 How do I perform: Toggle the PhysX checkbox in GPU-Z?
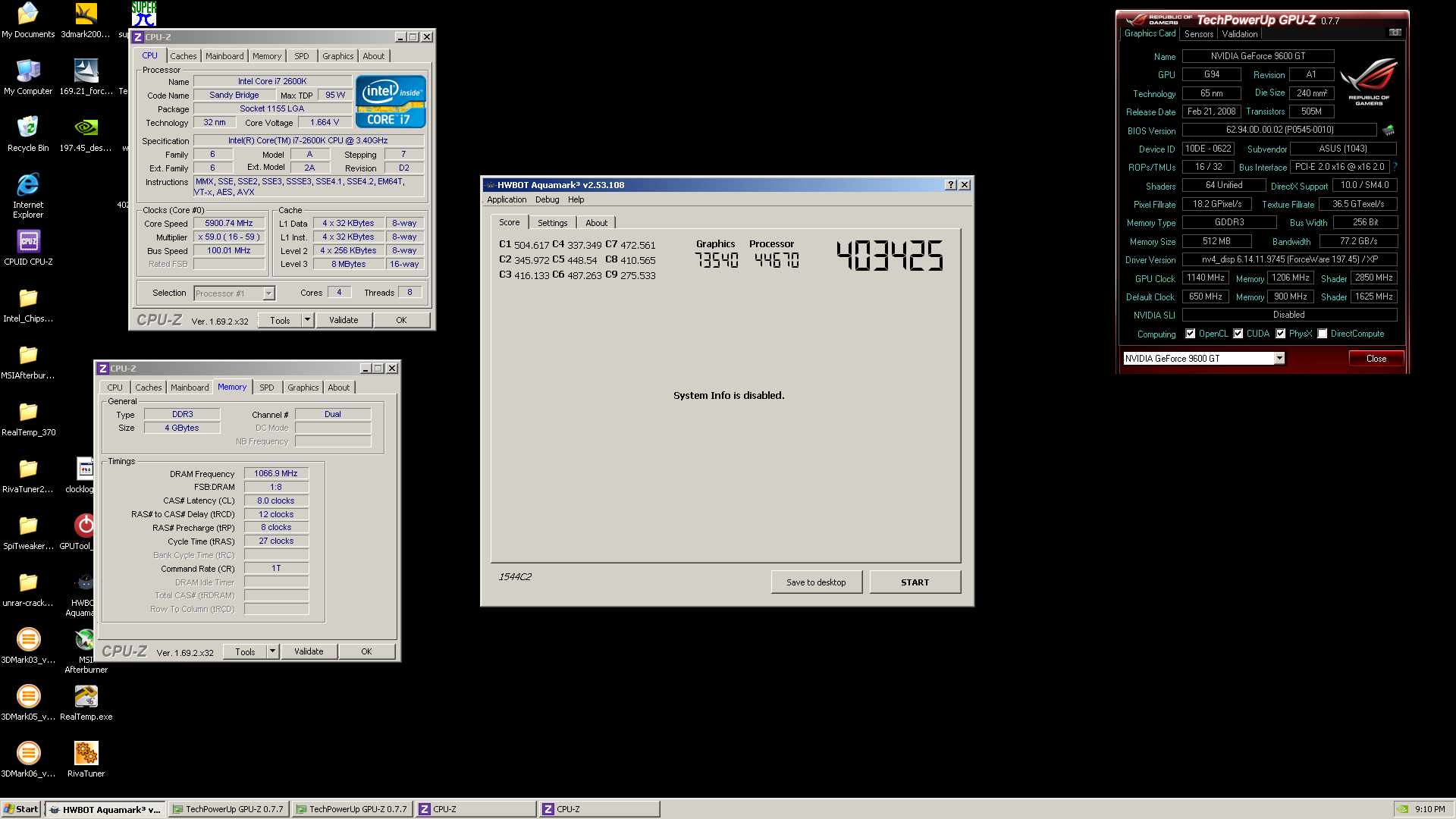click(x=1281, y=334)
